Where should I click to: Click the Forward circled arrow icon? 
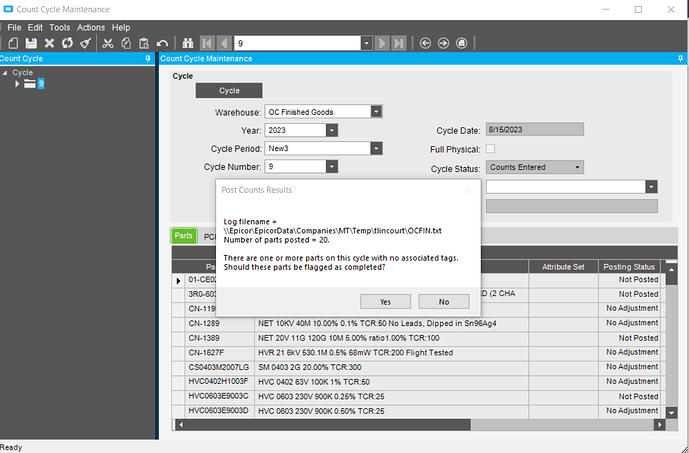(443, 43)
